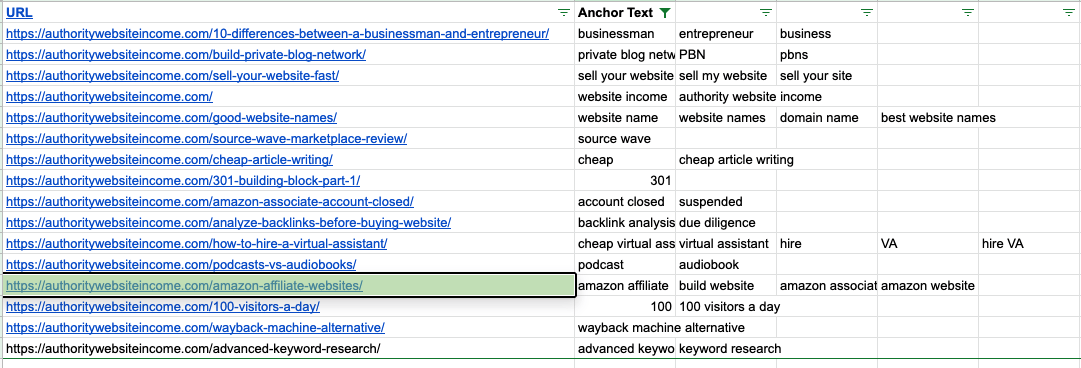Screen dimensions: 1081x368
Task: Select the cell containing 301
Action: click(625, 181)
